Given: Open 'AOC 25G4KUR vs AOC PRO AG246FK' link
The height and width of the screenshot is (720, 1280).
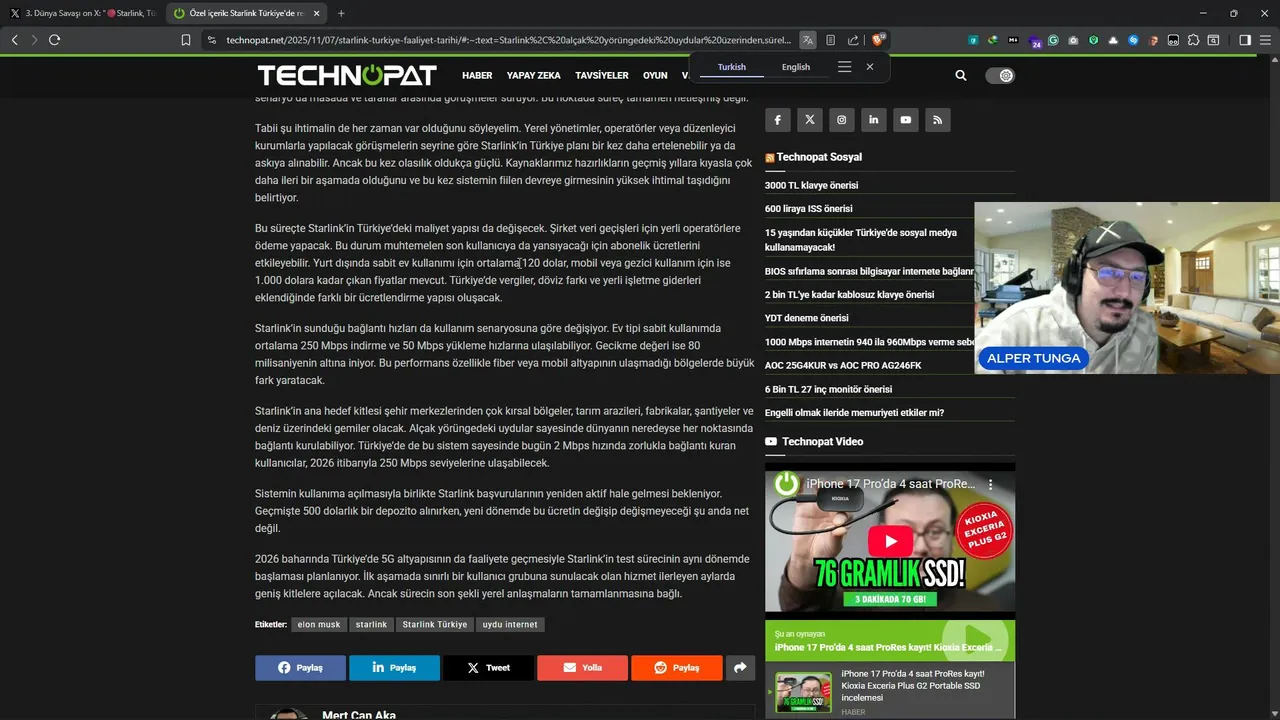Looking at the screenshot, I should click(843, 365).
